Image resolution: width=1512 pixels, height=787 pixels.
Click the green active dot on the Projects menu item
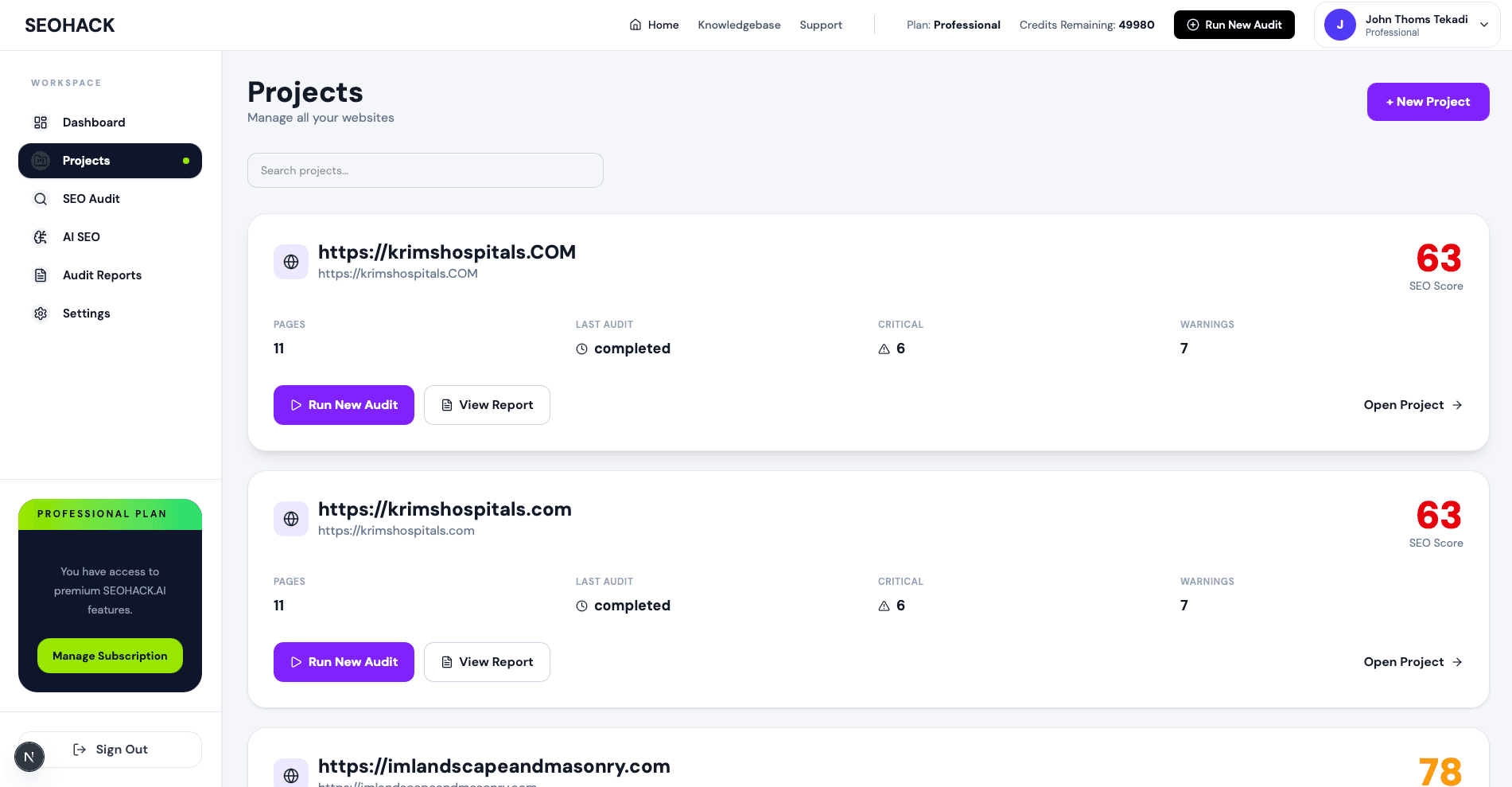(x=186, y=161)
